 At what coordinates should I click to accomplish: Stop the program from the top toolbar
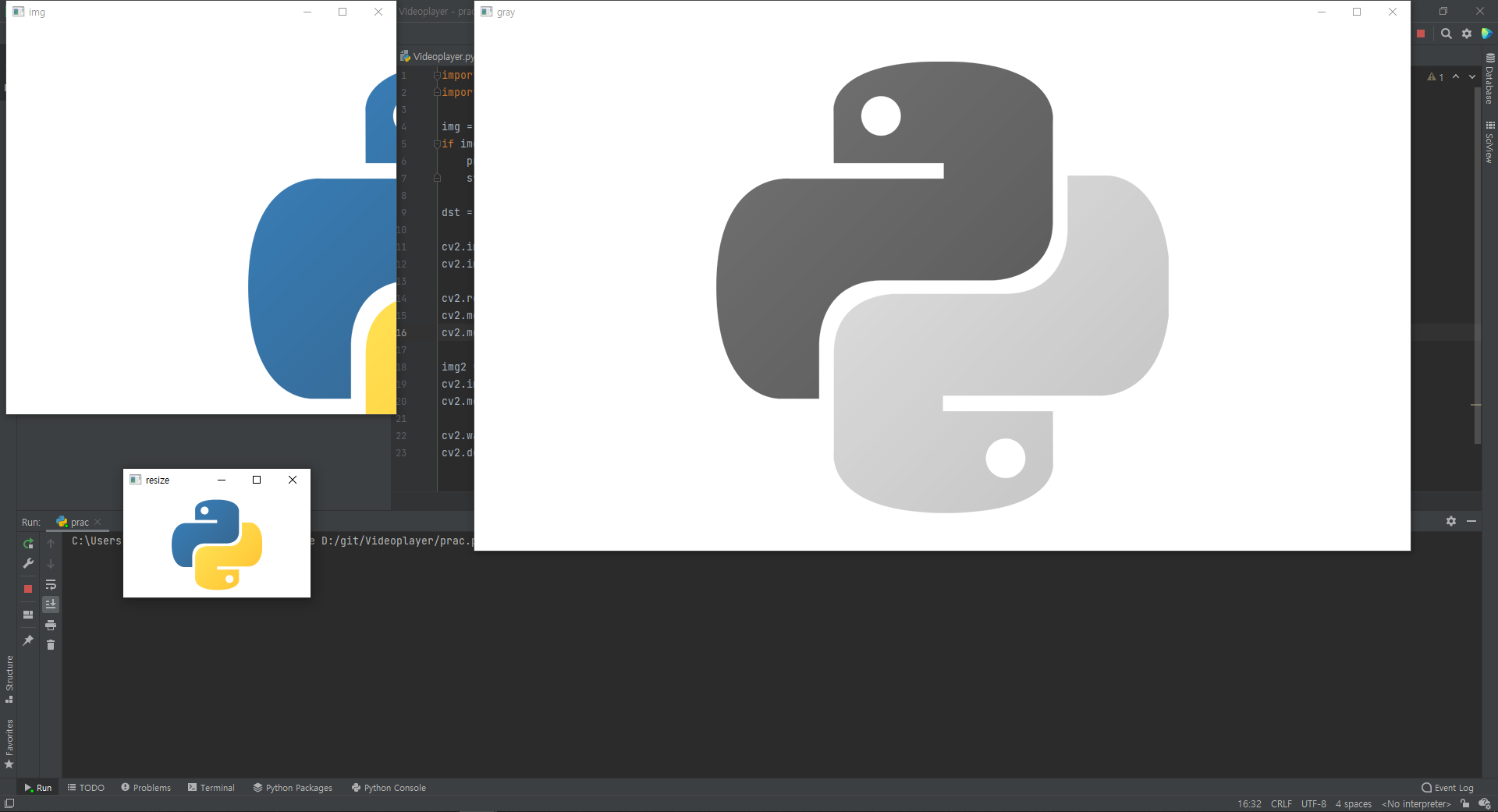tap(1421, 34)
